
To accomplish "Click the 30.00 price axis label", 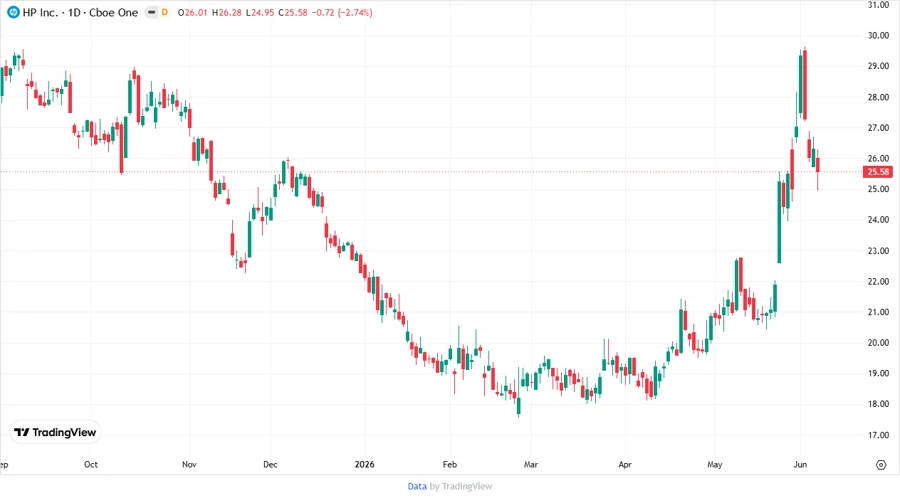I will click(x=878, y=36).
